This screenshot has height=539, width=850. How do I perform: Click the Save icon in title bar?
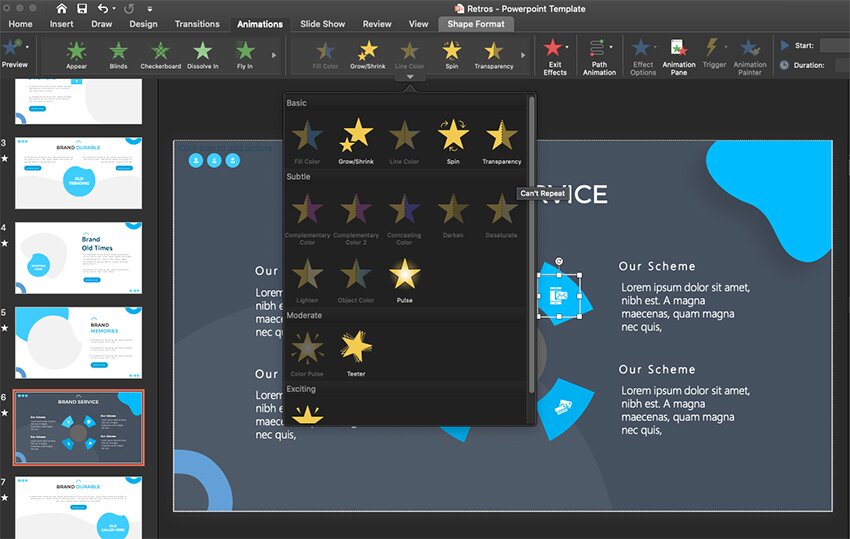(x=81, y=8)
